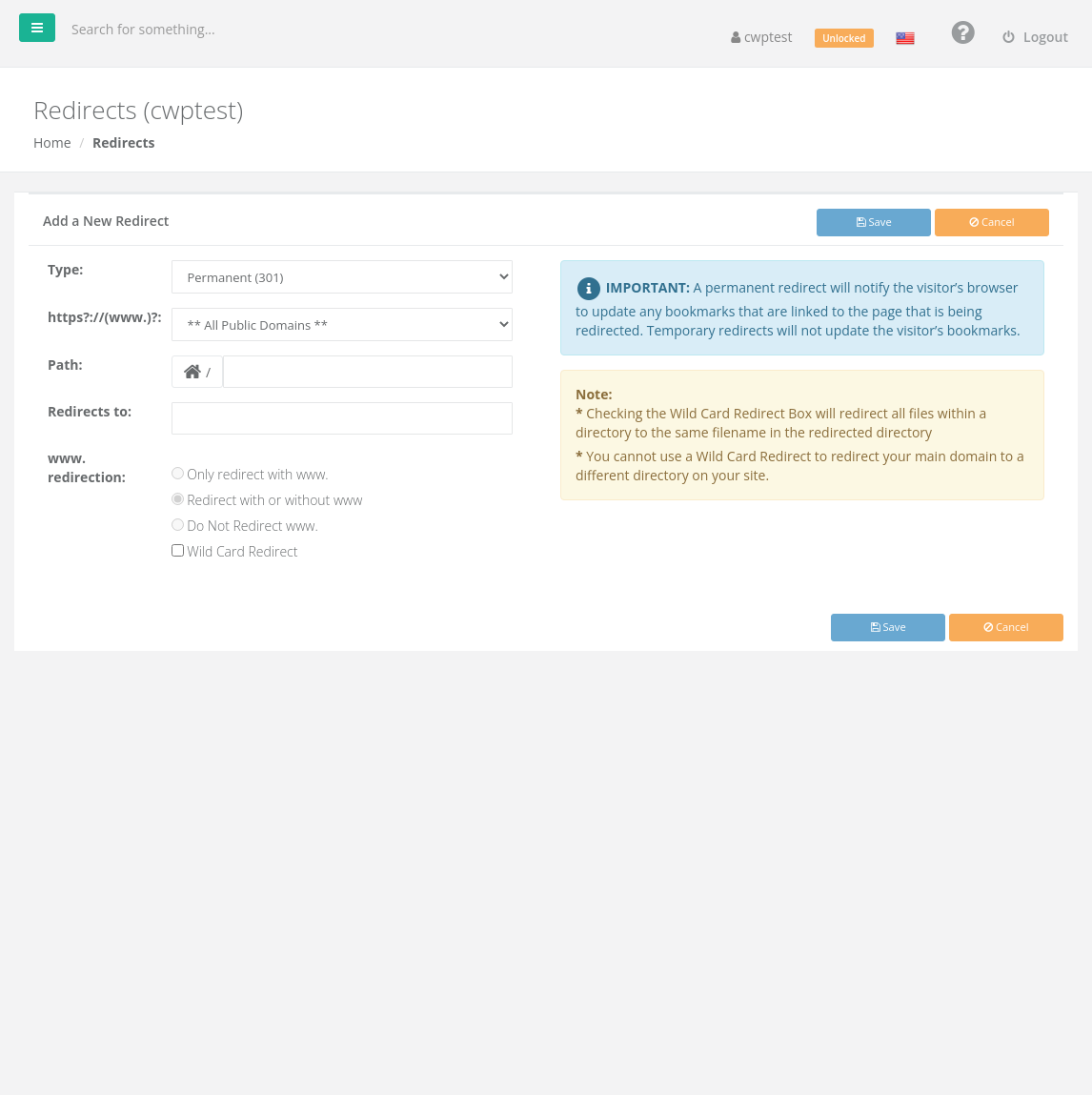Open the All Public Domains dropdown
This screenshot has width=1092, height=1095.
pyautogui.click(x=342, y=325)
